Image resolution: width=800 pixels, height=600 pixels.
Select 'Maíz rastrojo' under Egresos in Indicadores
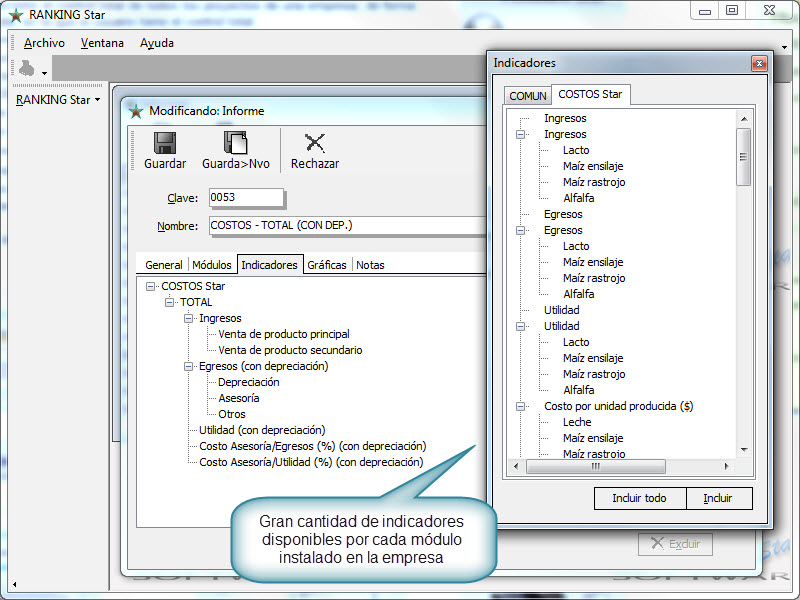tap(594, 279)
